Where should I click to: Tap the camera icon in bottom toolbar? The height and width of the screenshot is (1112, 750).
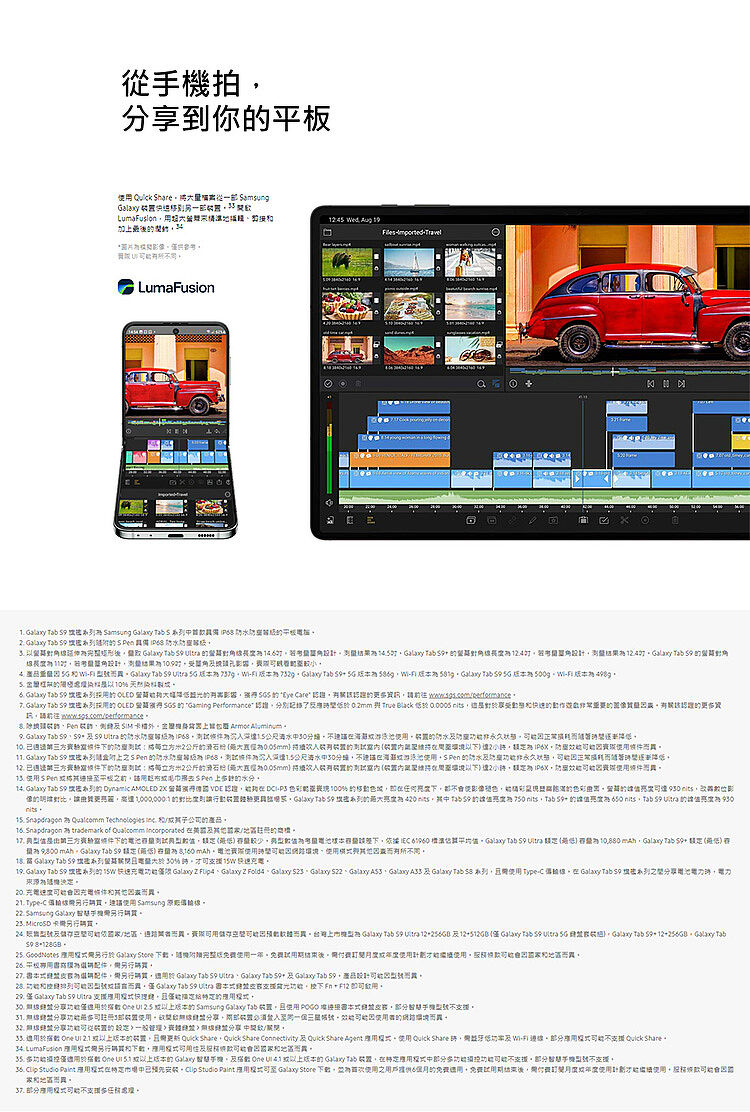553,520
